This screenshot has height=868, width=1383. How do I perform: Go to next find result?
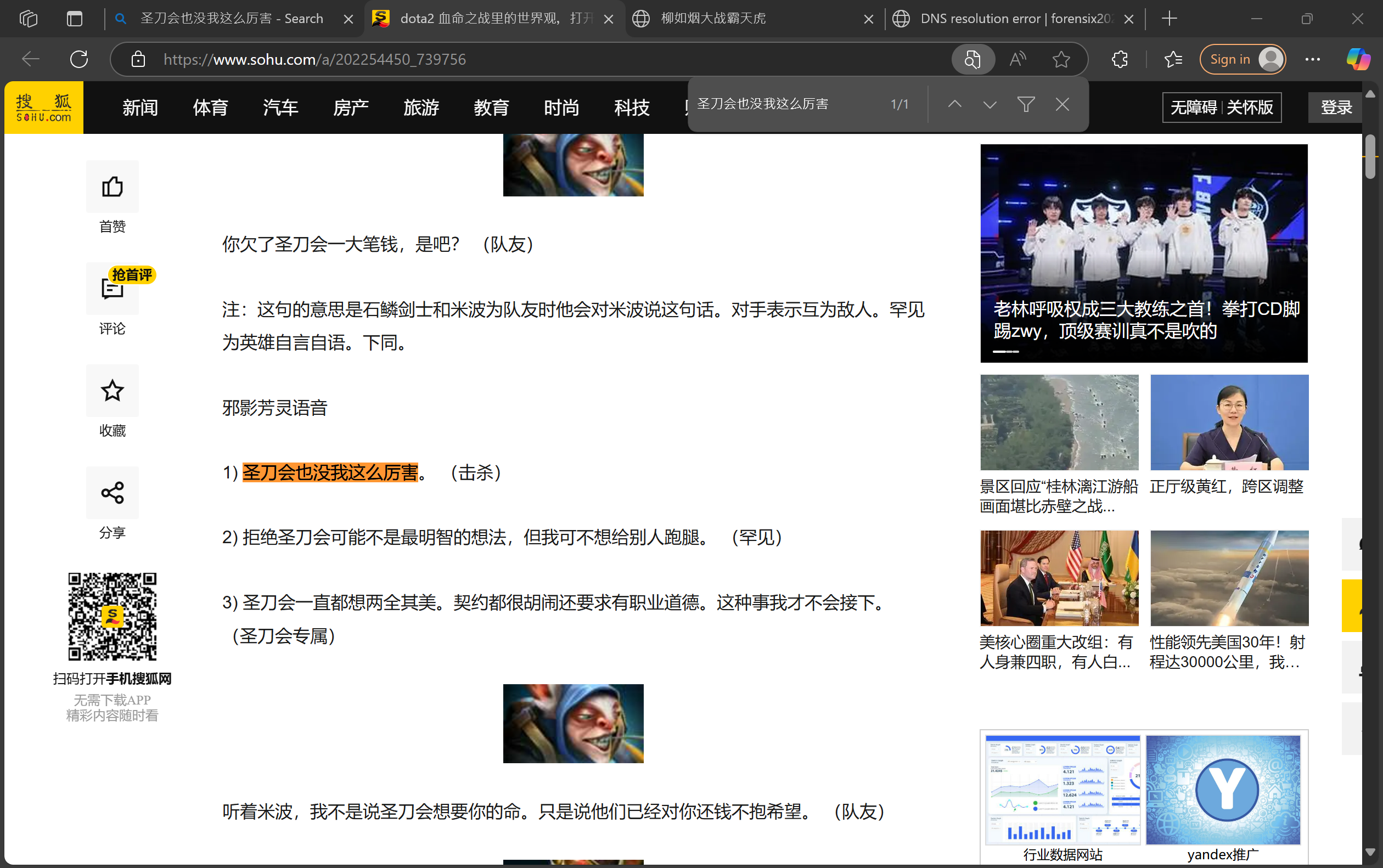point(990,104)
